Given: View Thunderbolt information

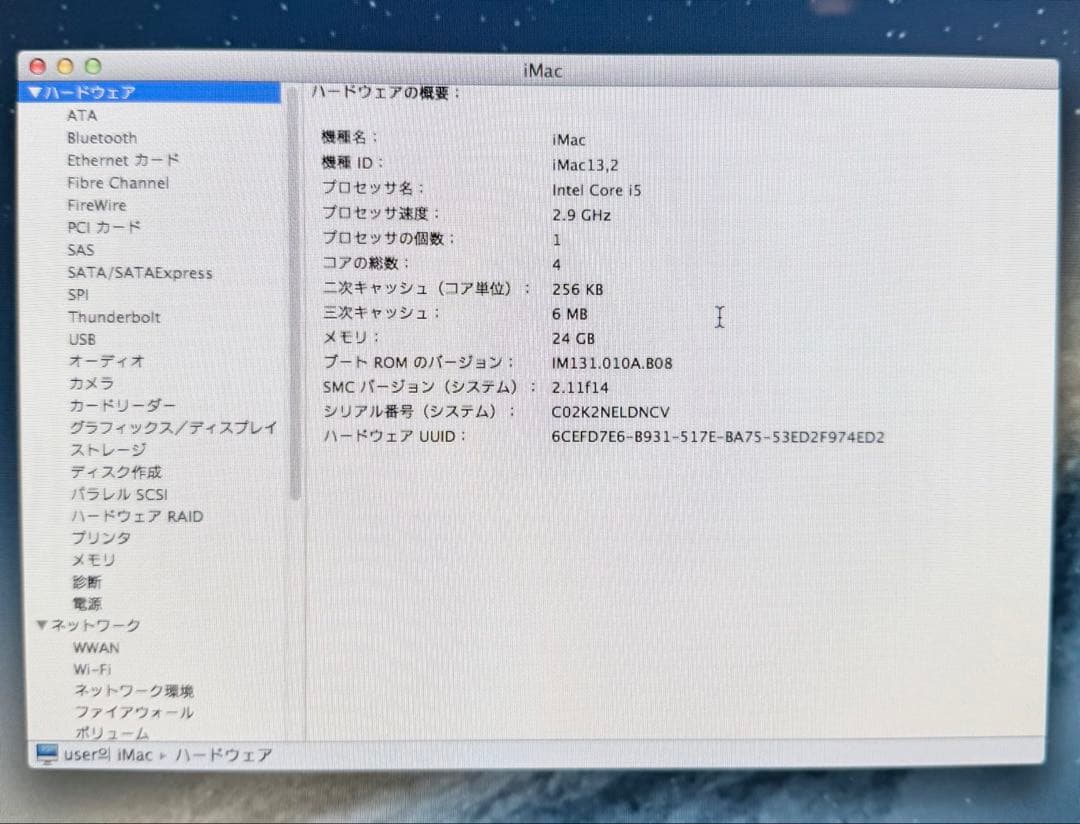Looking at the screenshot, I should (x=115, y=317).
